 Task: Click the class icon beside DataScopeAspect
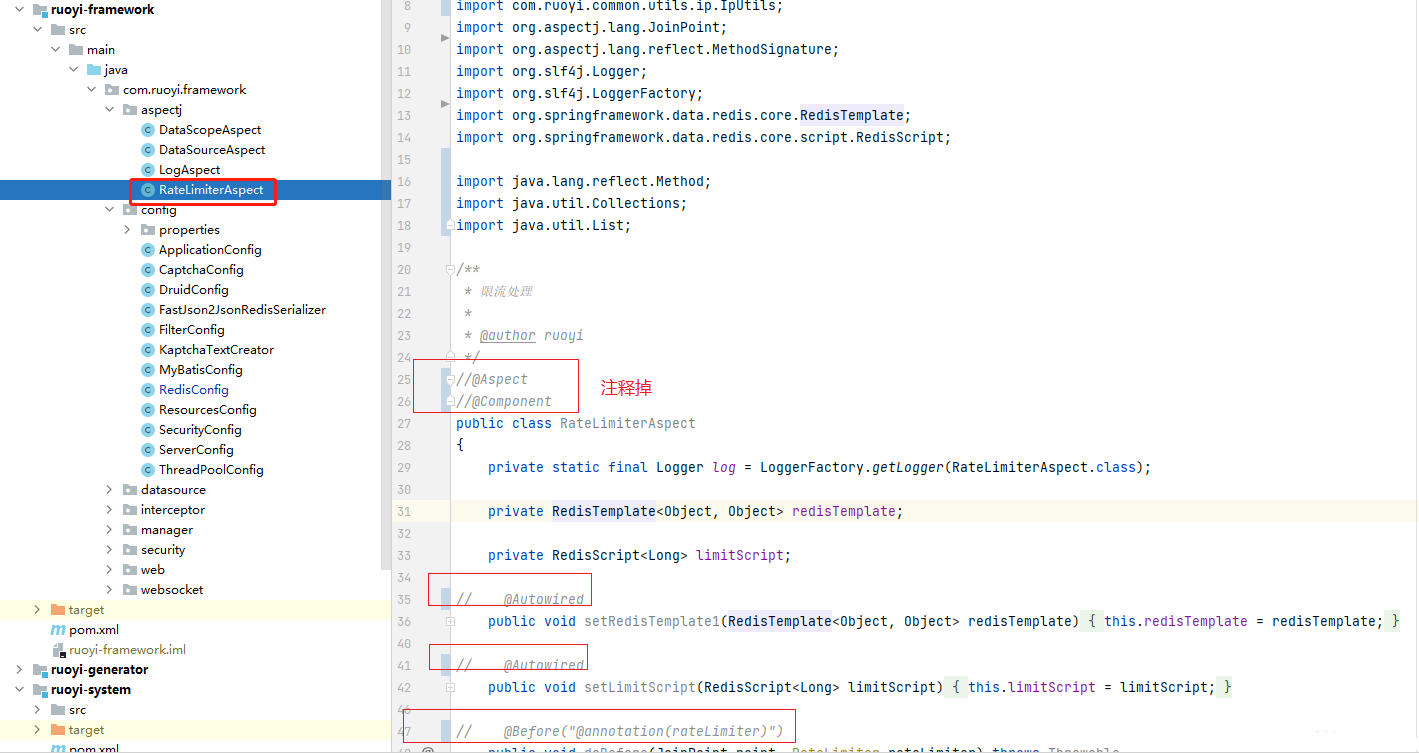coord(148,130)
